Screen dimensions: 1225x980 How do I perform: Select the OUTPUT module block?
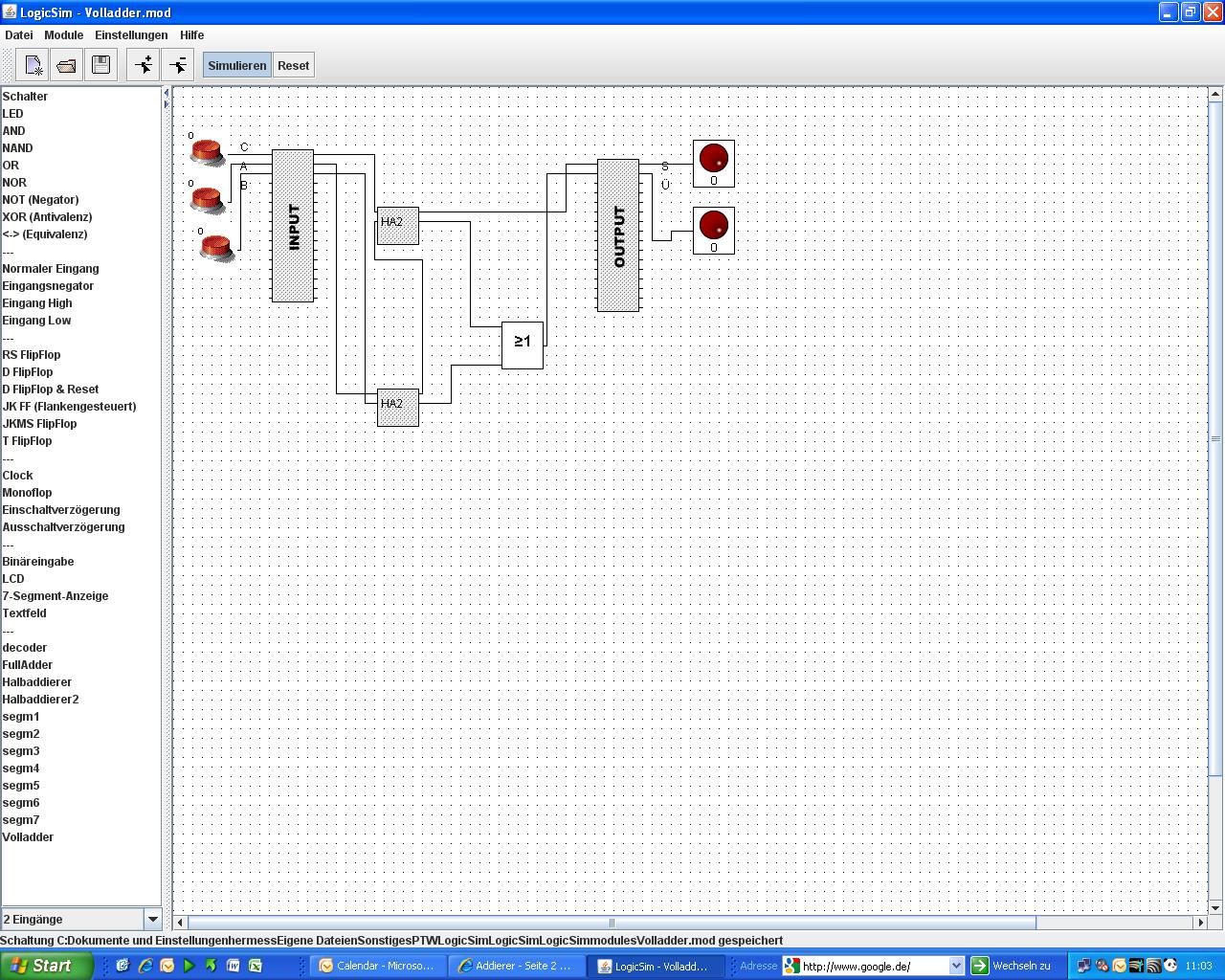click(618, 235)
